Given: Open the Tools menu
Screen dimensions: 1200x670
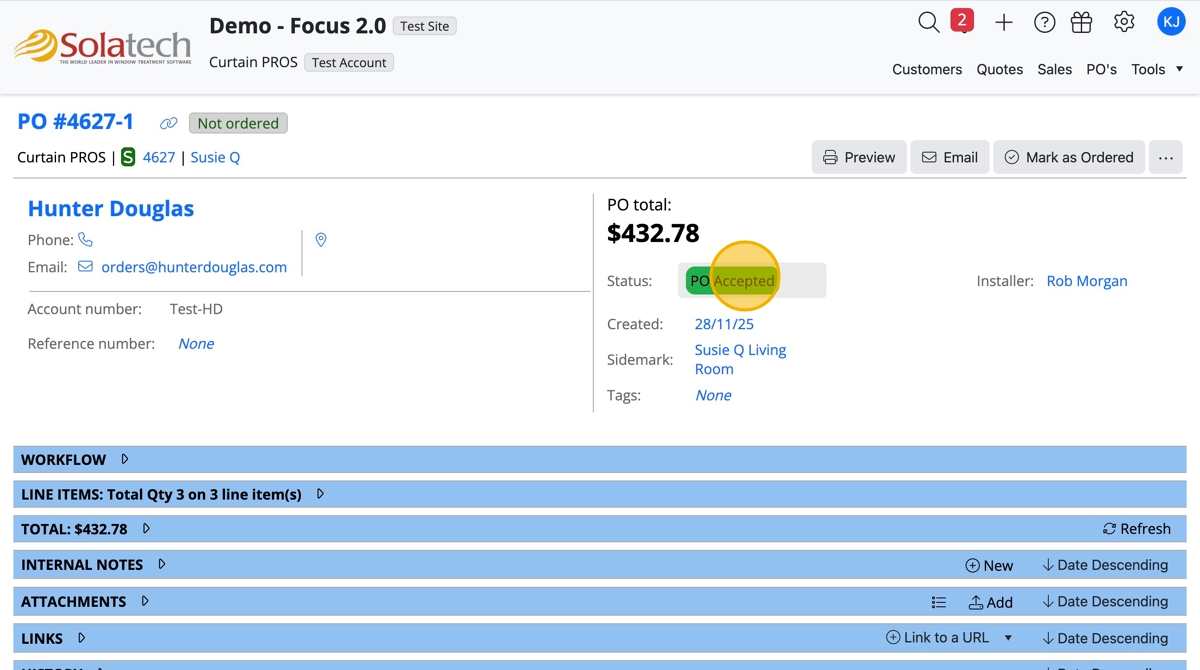Looking at the screenshot, I should (x=1157, y=69).
